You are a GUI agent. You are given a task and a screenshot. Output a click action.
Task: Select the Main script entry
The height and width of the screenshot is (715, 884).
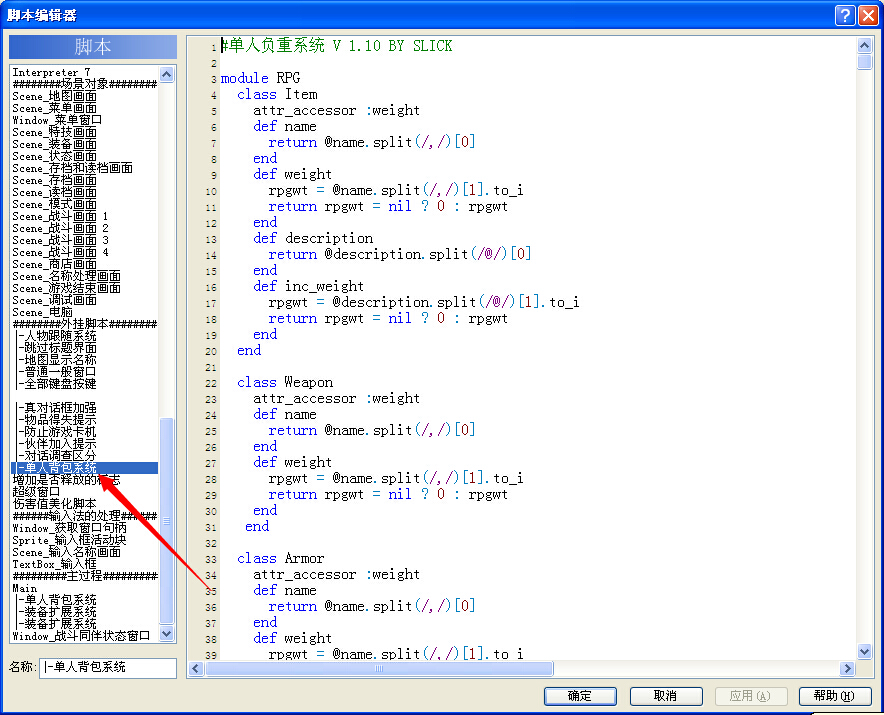tap(25, 588)
